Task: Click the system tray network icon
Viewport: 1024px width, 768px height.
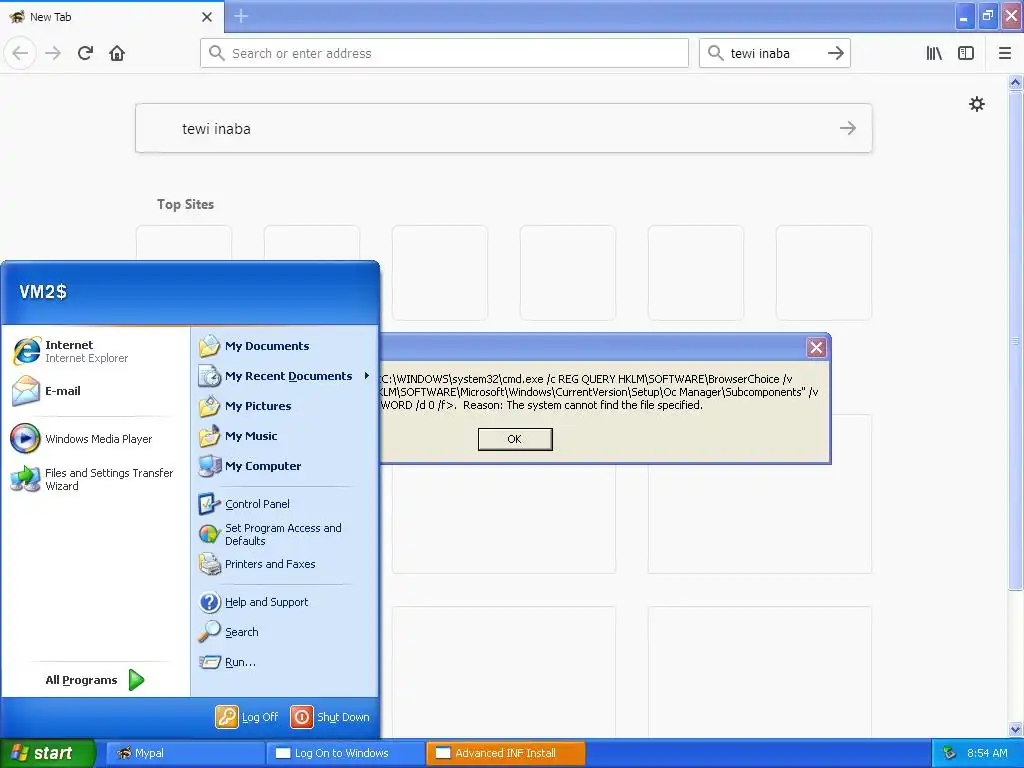Action: pos(949,753)
